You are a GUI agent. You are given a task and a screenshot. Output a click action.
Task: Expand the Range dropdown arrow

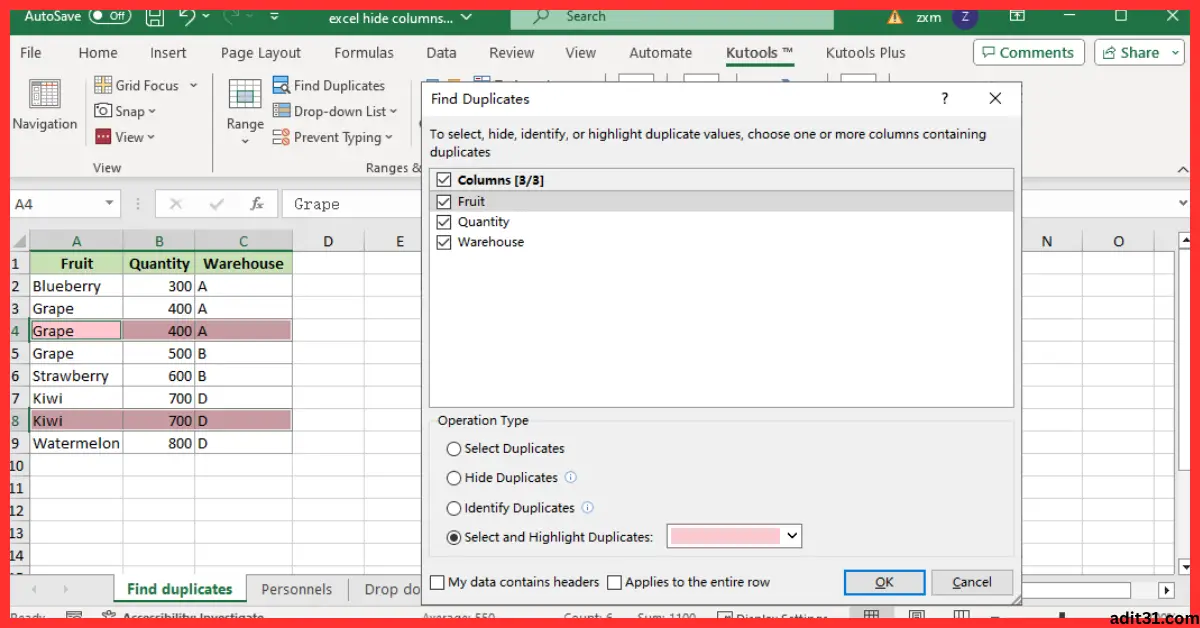(x=245, y=141)
